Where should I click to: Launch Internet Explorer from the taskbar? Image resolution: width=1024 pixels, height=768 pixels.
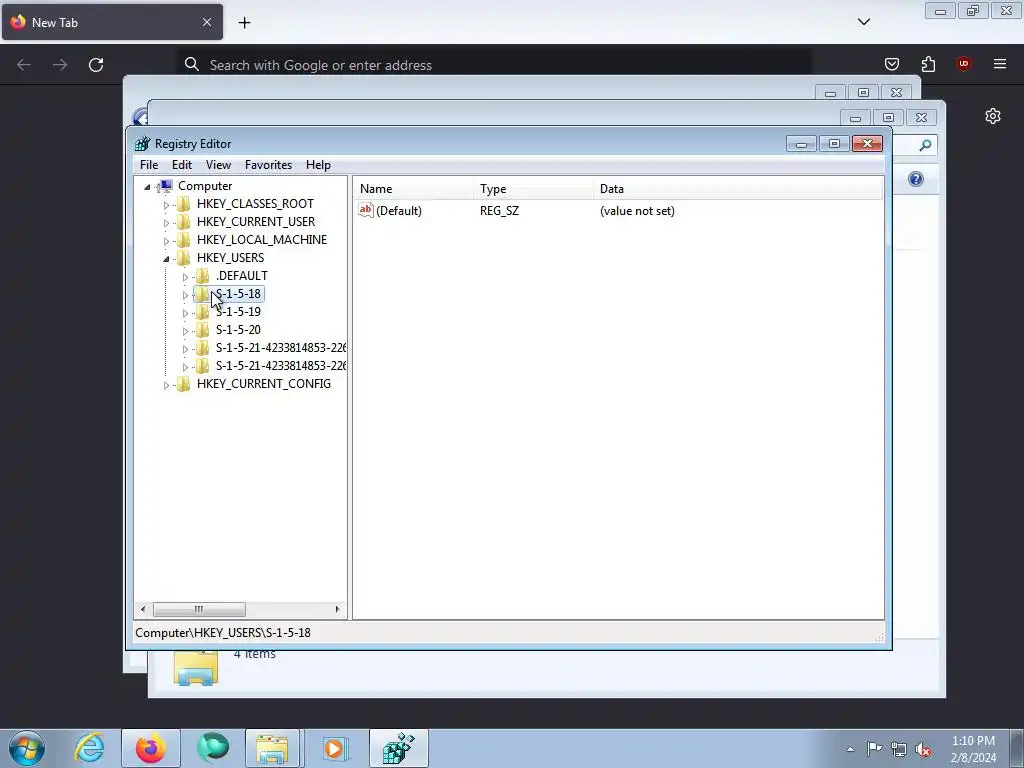[89, 748]
